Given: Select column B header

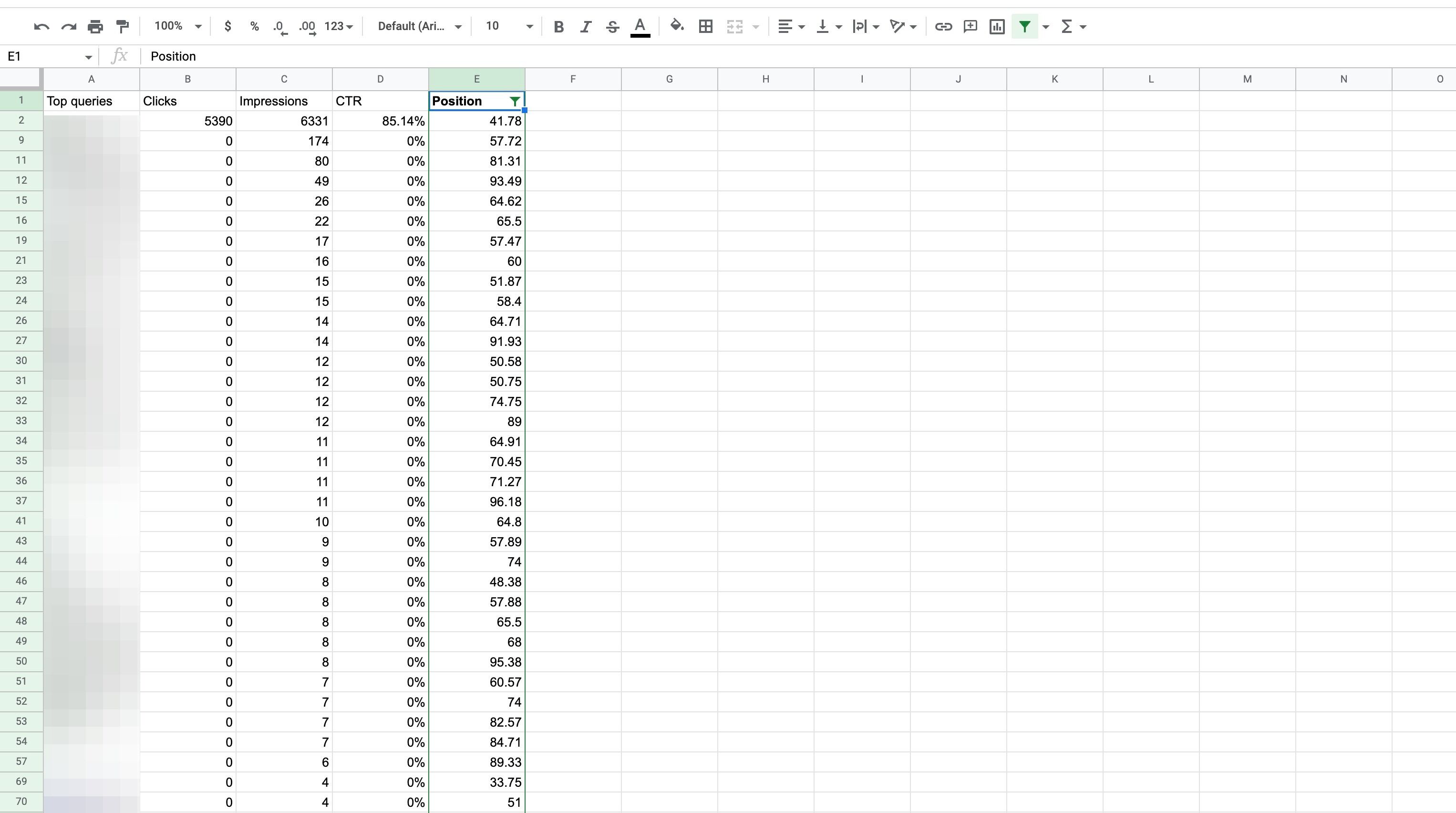Looking at the screenshot, I should [187, 79].
